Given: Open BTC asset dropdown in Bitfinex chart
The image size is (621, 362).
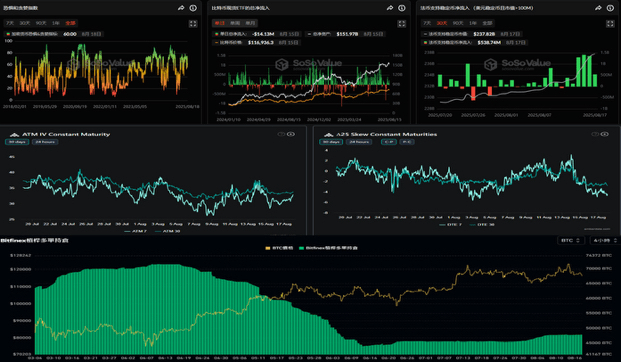Looking at the screenshot, I should click(571, 240).
